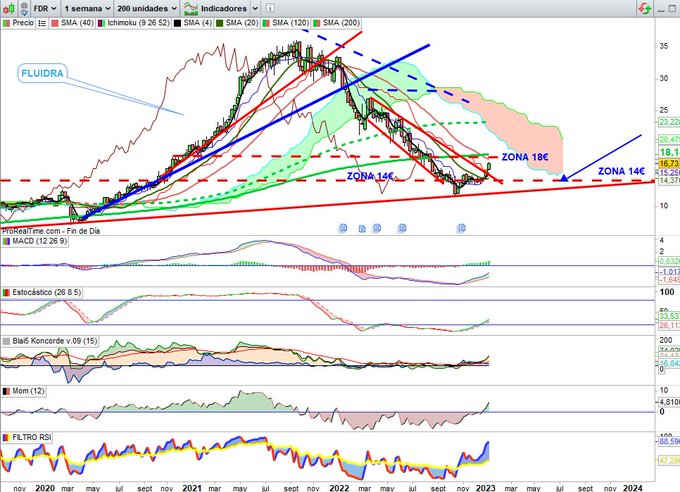Select the 'ZONA 14€' label right of the blue arrow
The image size is (680, 492).
click(621, 171)
